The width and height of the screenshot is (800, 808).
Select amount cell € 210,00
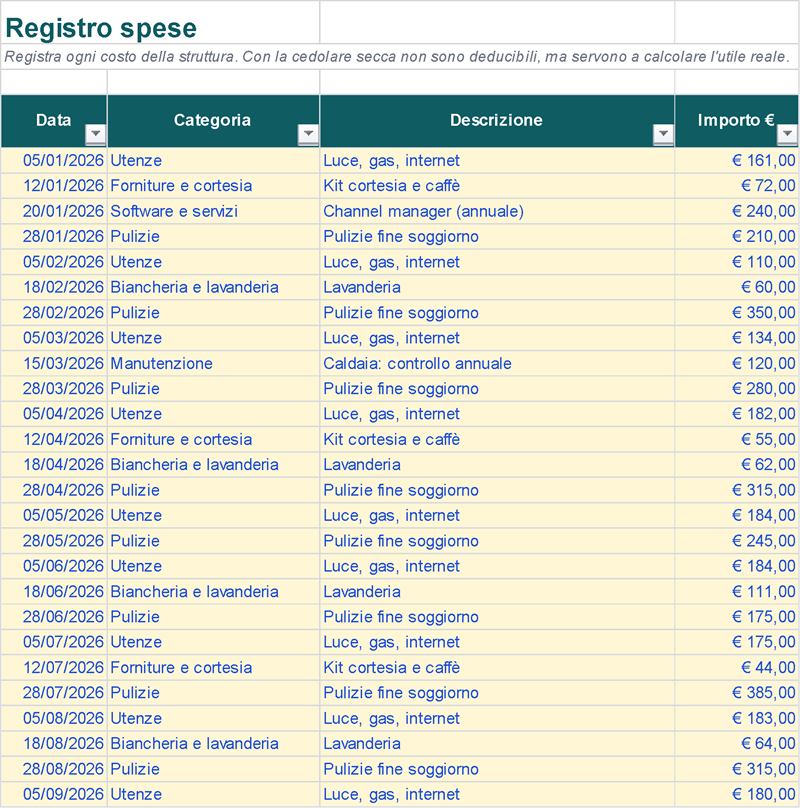pos(737,237)
